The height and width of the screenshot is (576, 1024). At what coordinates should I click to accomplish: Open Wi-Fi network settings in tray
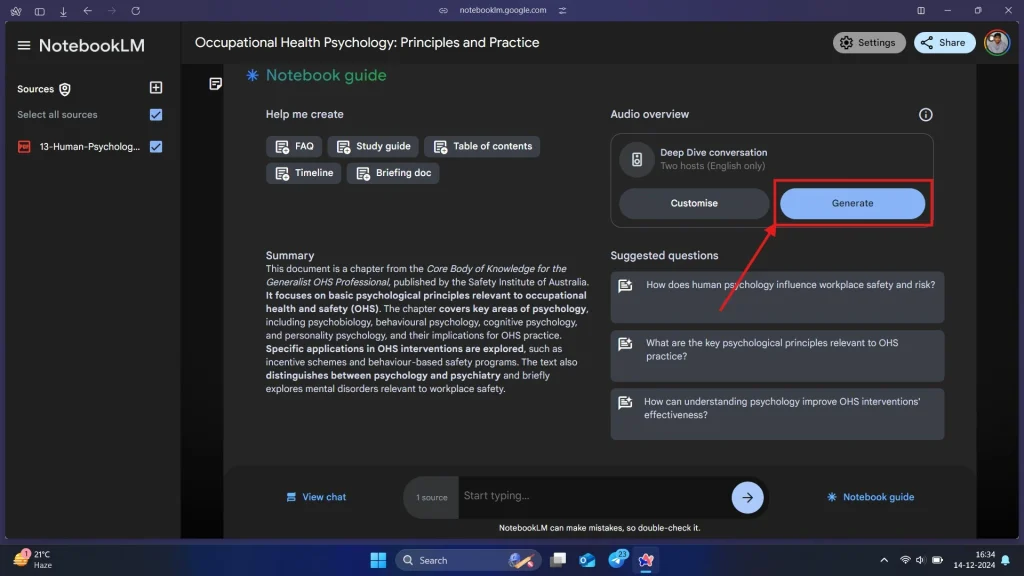coord(904,560)
